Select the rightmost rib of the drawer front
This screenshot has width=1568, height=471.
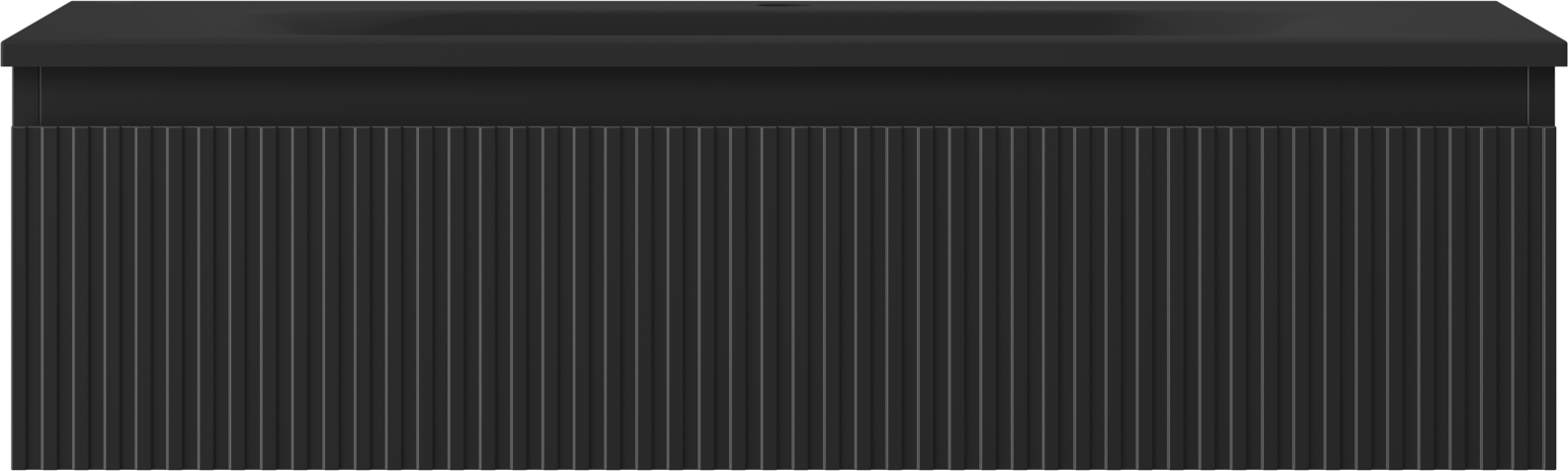click(x=1550, y=297)
